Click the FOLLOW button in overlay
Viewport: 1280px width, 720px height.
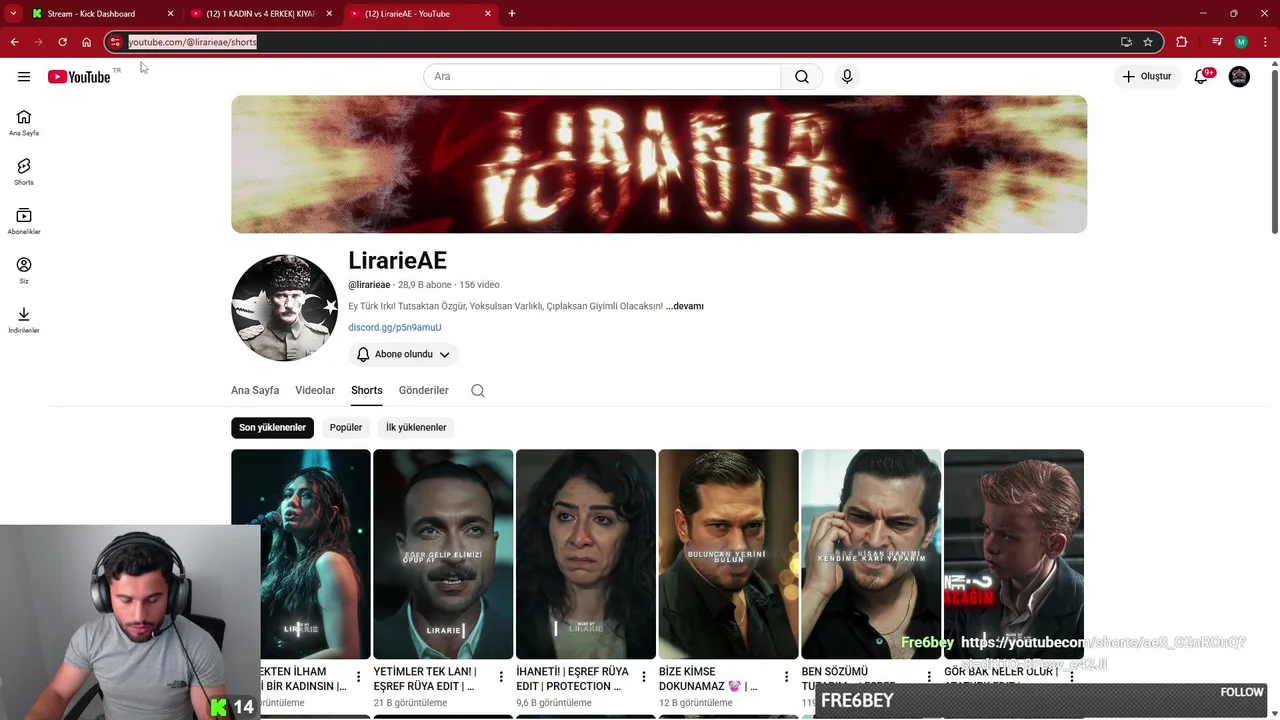(x=1242, y=692)
